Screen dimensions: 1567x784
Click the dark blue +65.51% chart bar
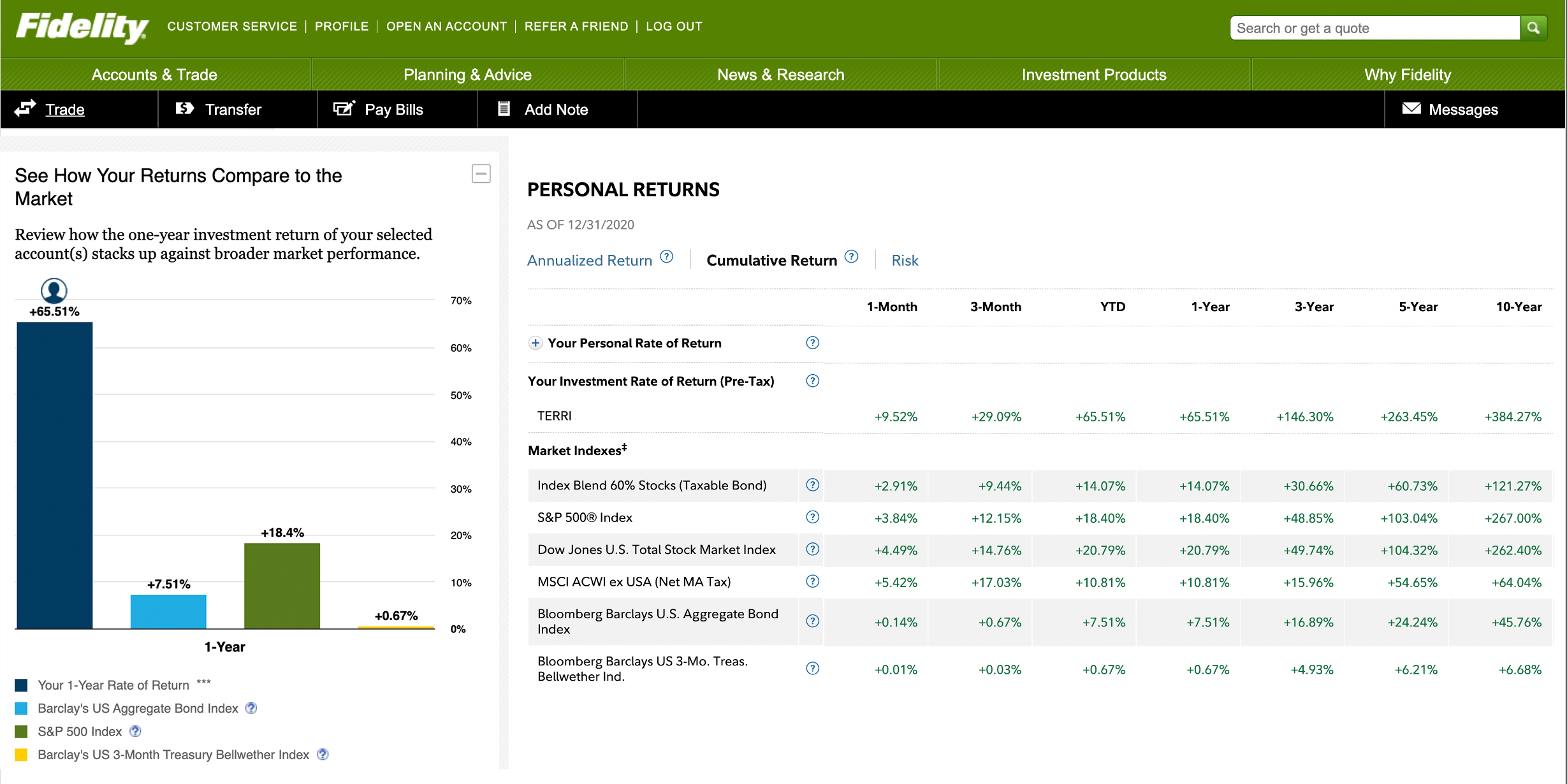pyautogui.click(x=55, y=475)
